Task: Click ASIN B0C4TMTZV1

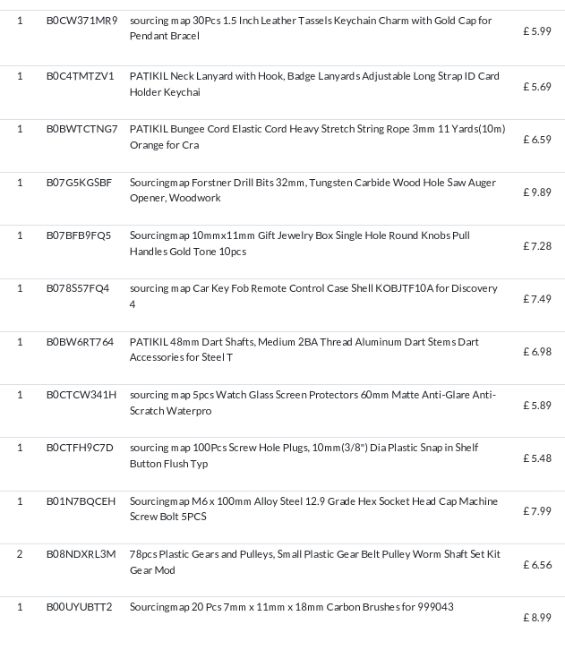Action: point(80,76)
